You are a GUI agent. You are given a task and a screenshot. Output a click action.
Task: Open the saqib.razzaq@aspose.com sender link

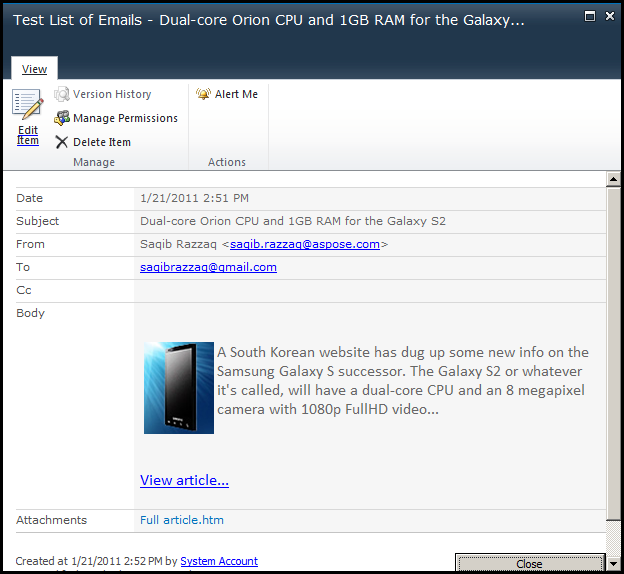305,244
